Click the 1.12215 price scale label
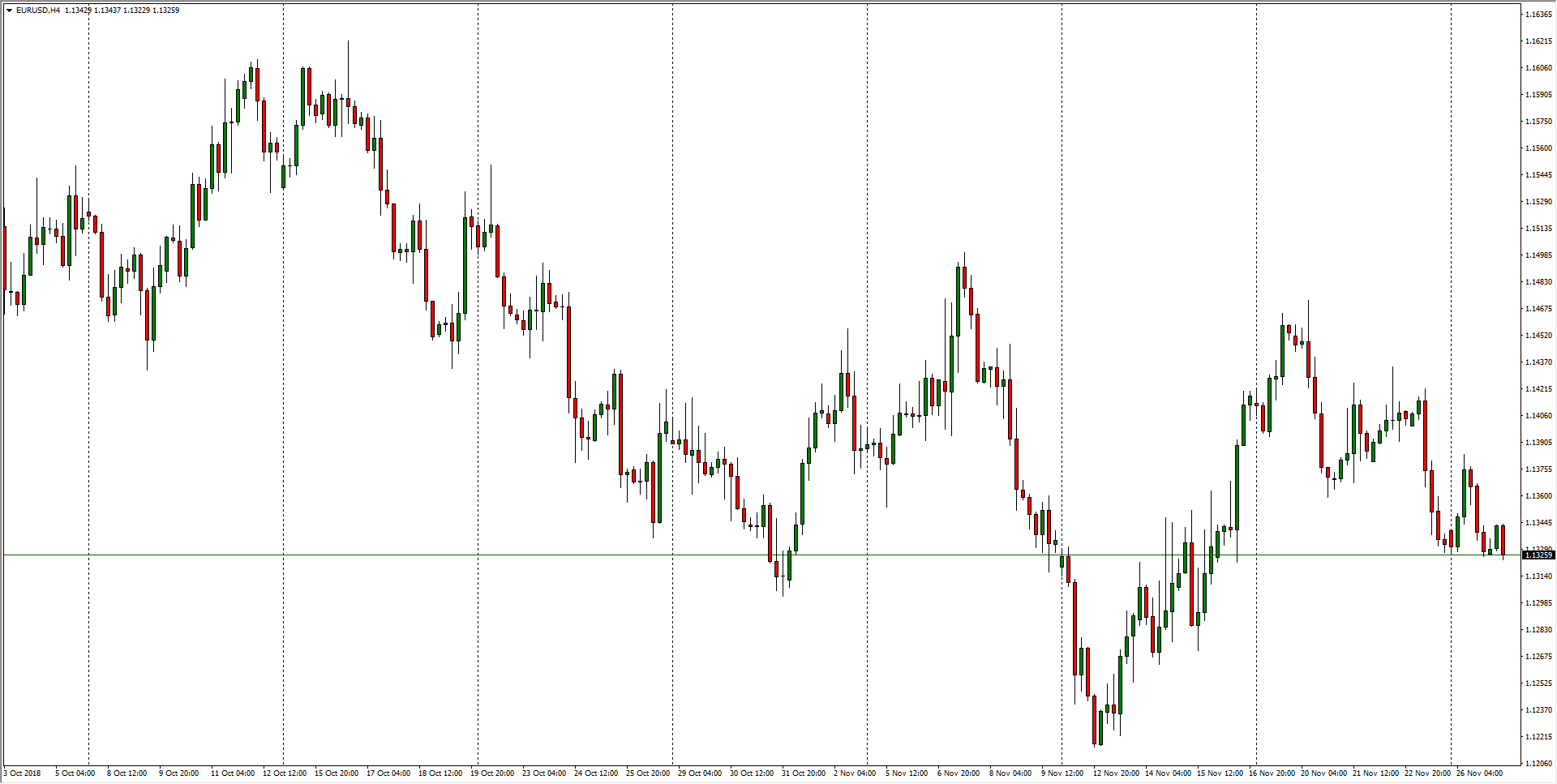 pos(1538,737)
